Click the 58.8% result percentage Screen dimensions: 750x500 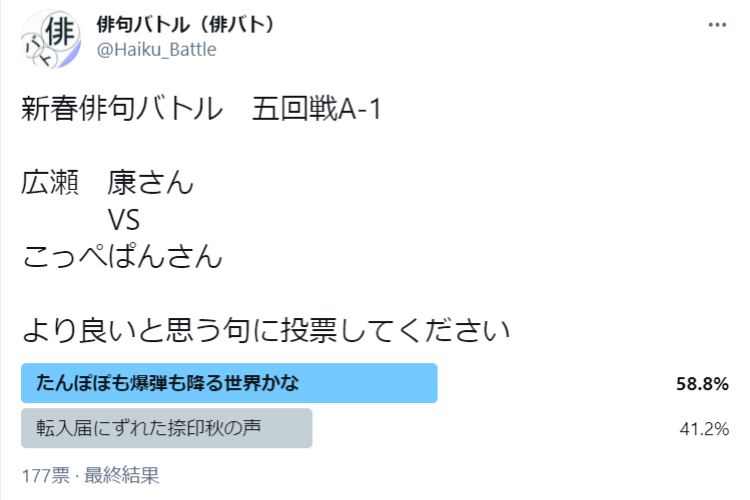pyautogui.click(x=701, y=384)
